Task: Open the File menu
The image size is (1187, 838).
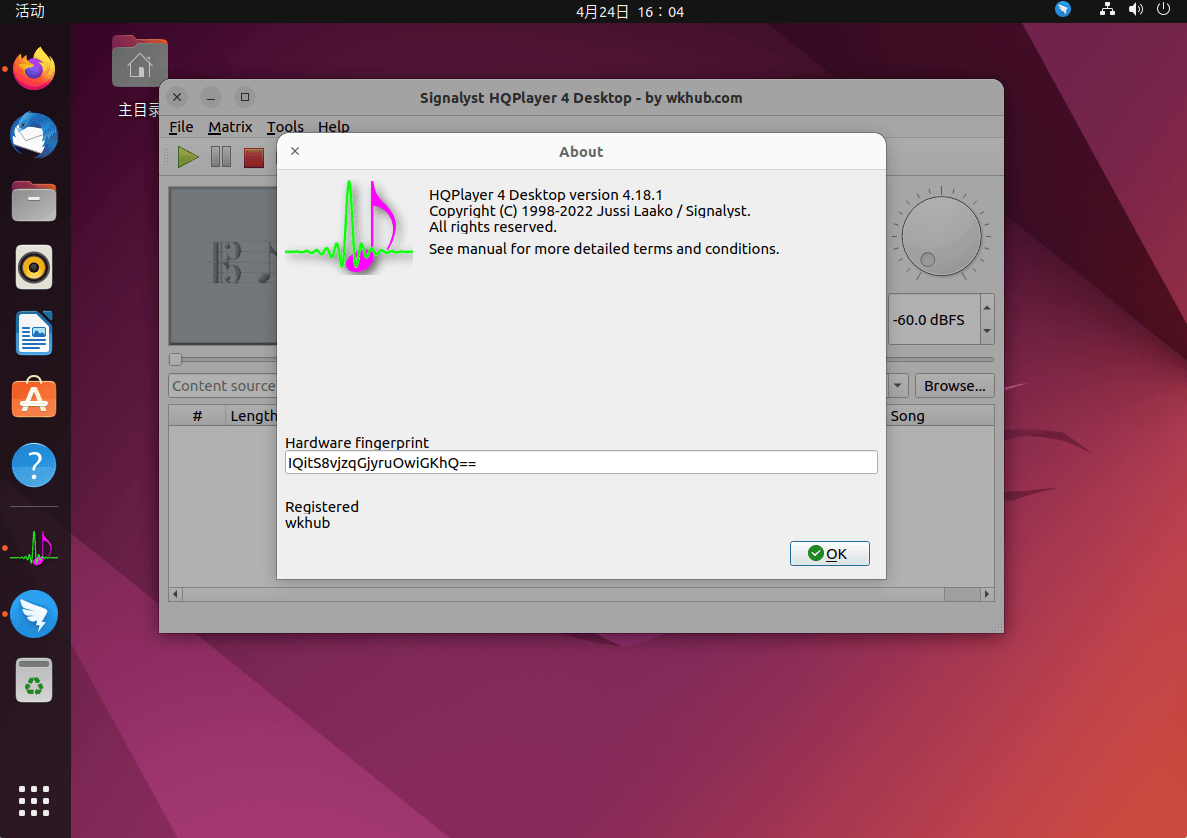Action: point(181,127)
